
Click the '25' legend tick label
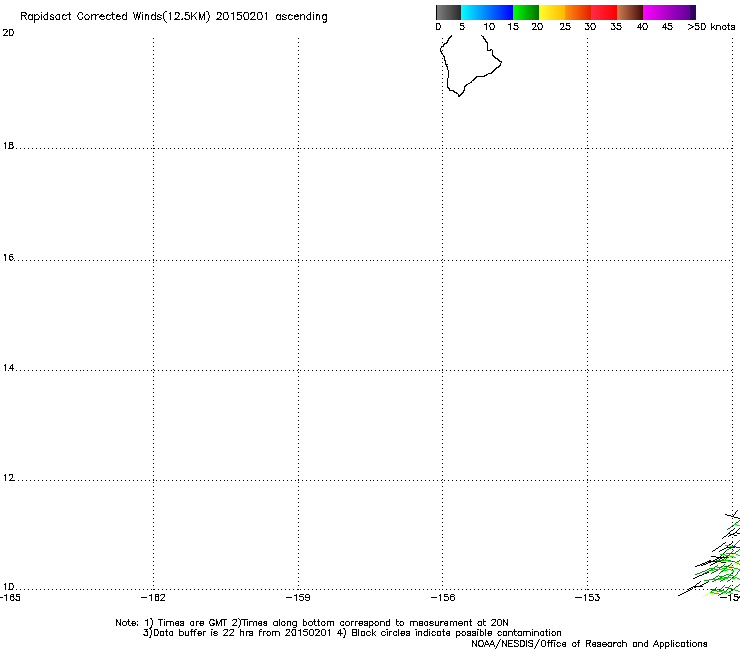[x=565, y=27]
